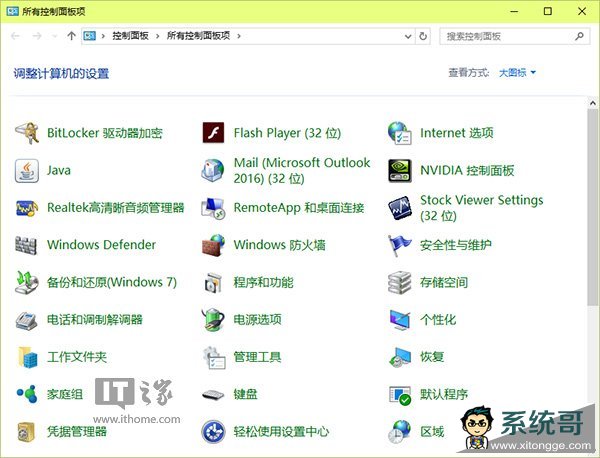Open the administrative tools icon
600x458 pixels.
(x=214, y=358)
